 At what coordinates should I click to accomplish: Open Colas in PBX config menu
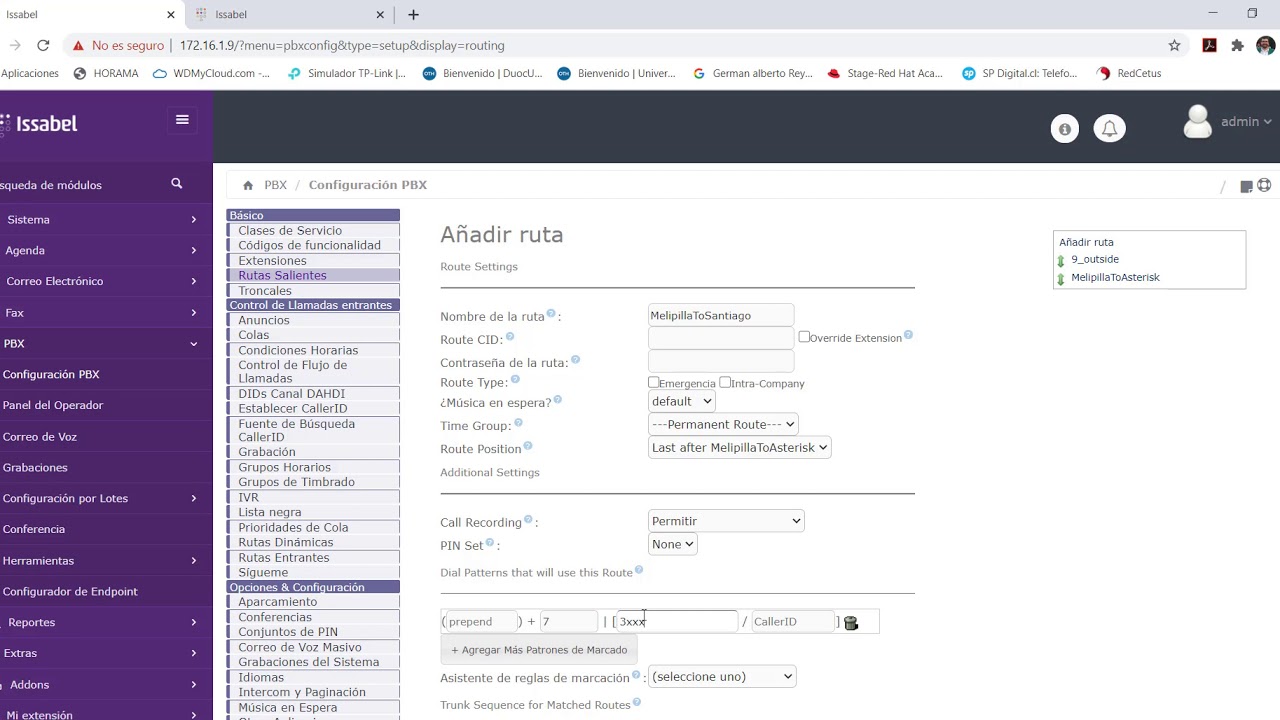[253, 335]
